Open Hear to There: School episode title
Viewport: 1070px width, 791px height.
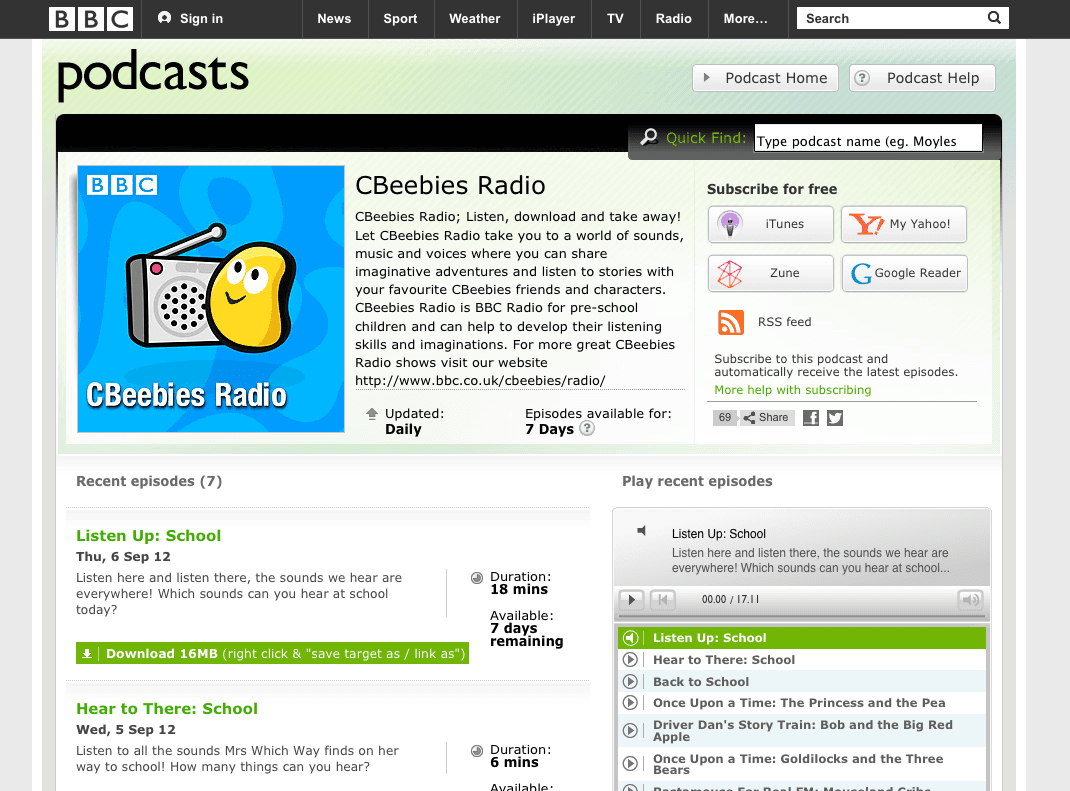tap(167, 708)
